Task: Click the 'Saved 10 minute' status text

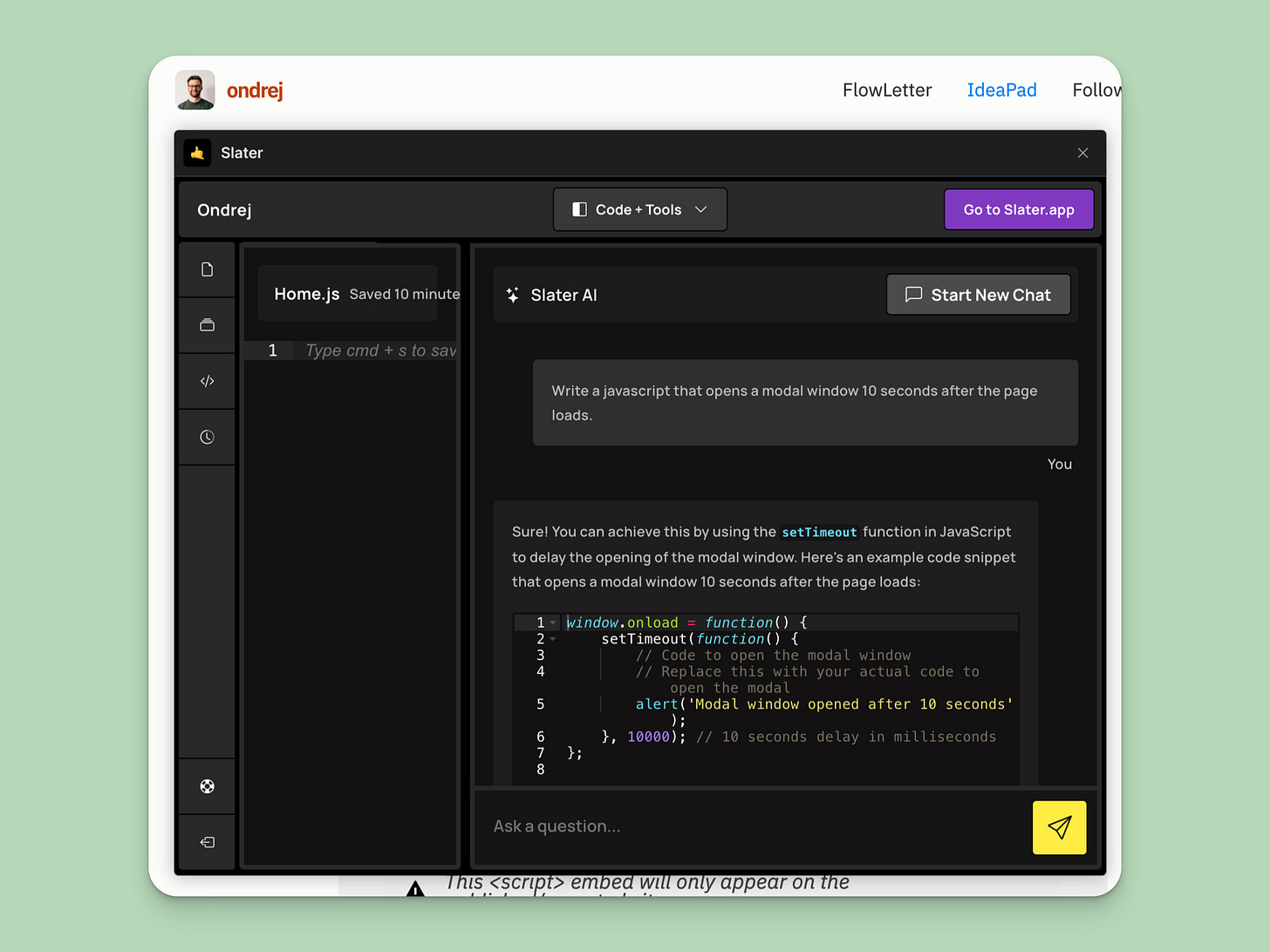Action: (x=404, y=295)
